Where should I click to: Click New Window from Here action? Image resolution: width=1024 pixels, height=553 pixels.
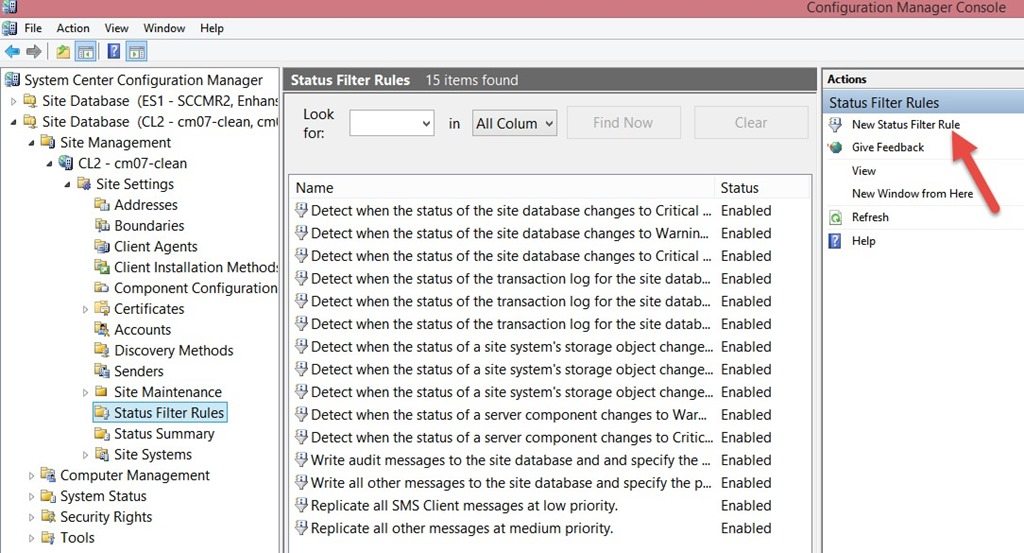pos(912,194)
